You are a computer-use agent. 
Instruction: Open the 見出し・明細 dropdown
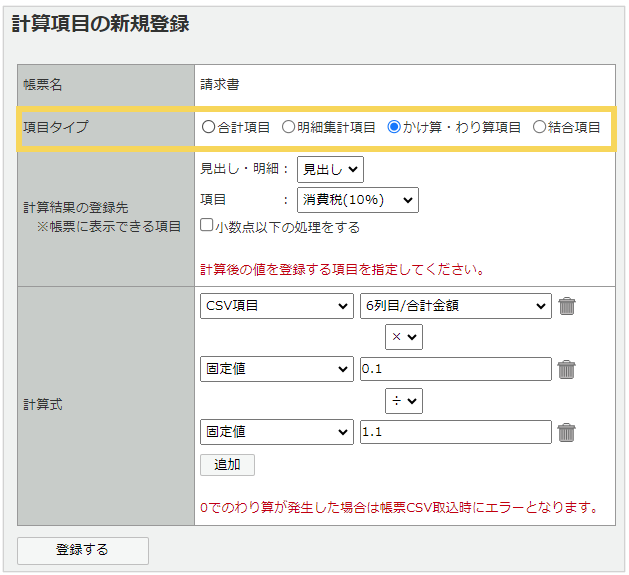coord(330,170)
